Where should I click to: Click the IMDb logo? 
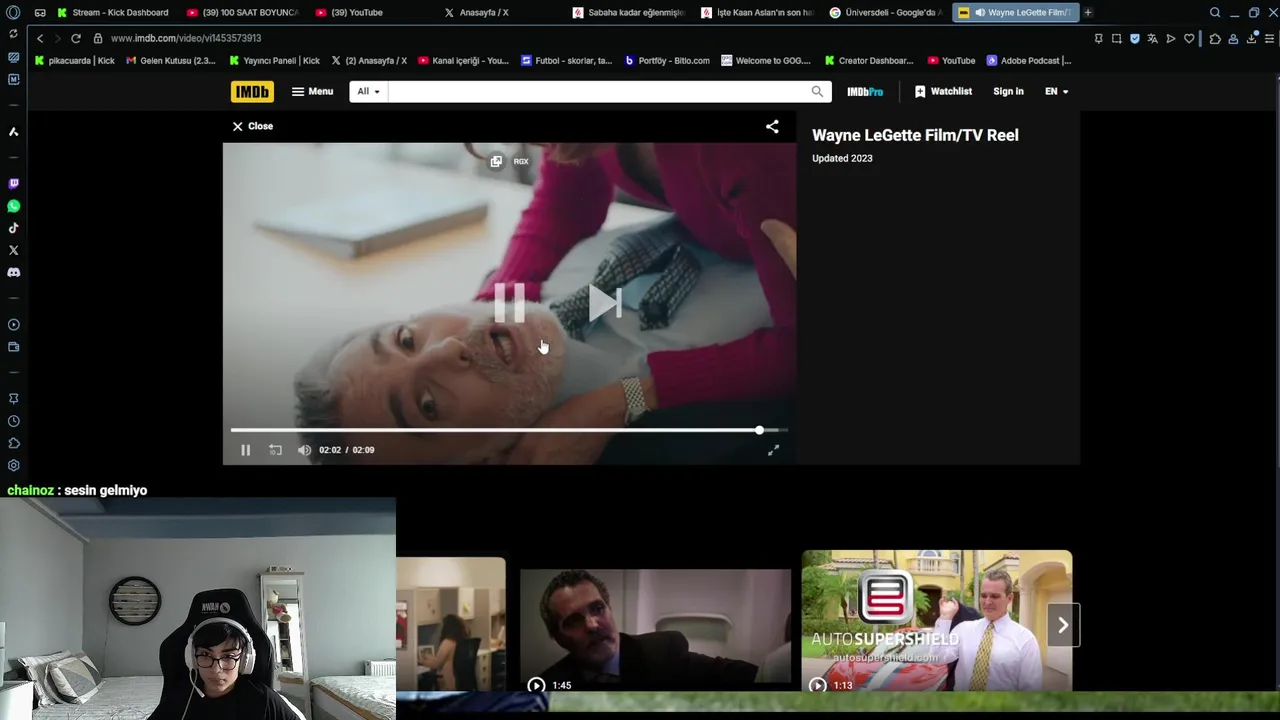(x=252, y=91)
